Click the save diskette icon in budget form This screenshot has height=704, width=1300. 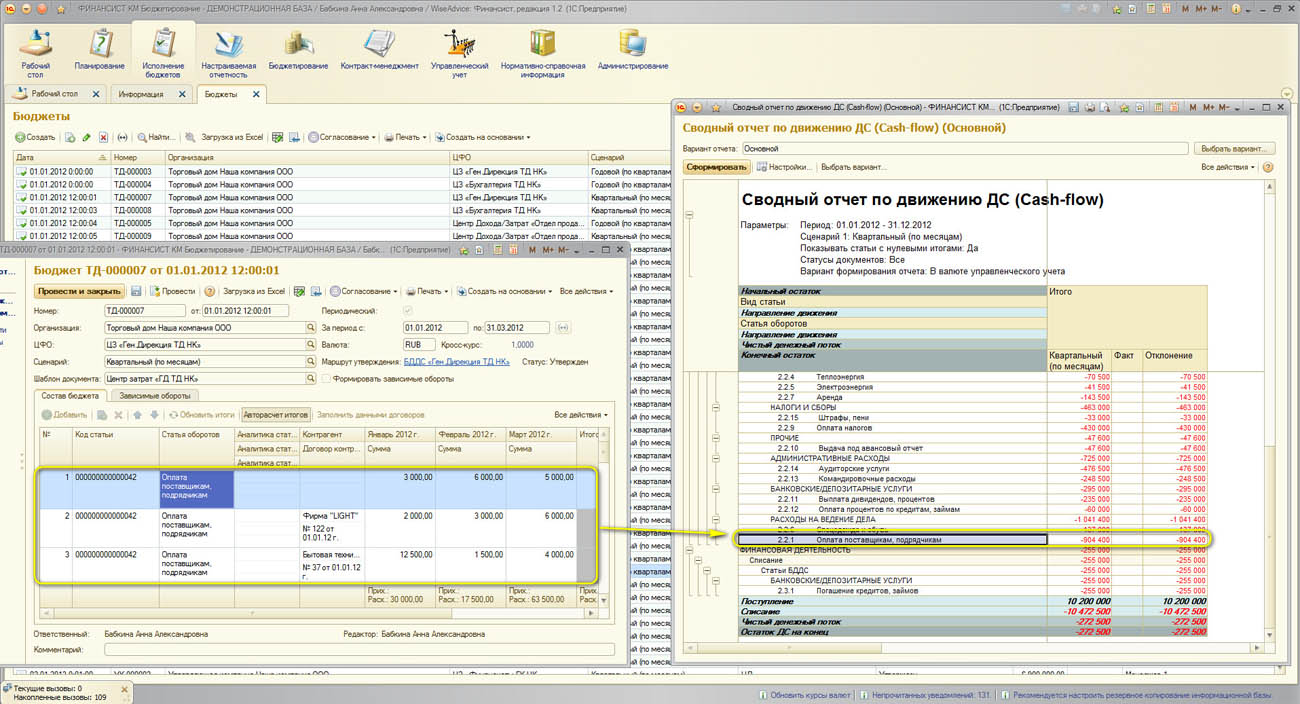click(136, 291)
